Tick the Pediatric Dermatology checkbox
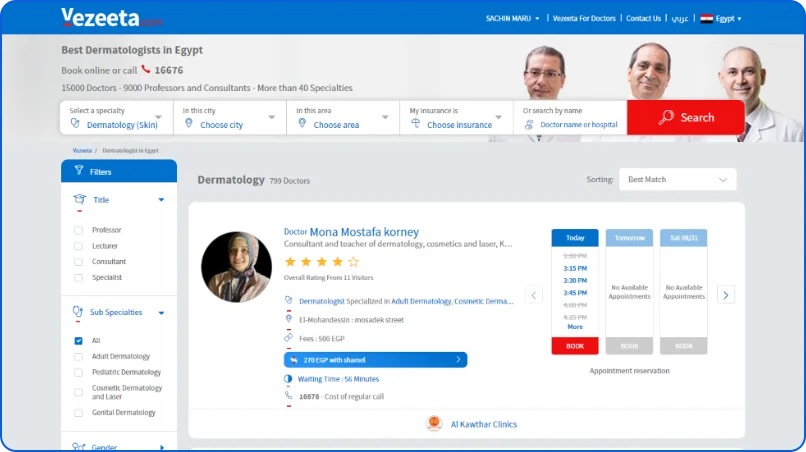This screenshot has width=806, height=452. pos(78,372)
